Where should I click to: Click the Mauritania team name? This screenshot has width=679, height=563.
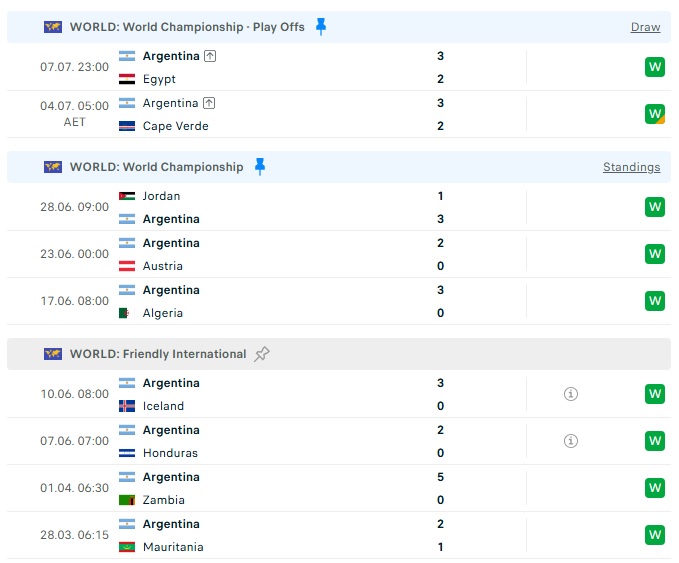pos(173,547)
